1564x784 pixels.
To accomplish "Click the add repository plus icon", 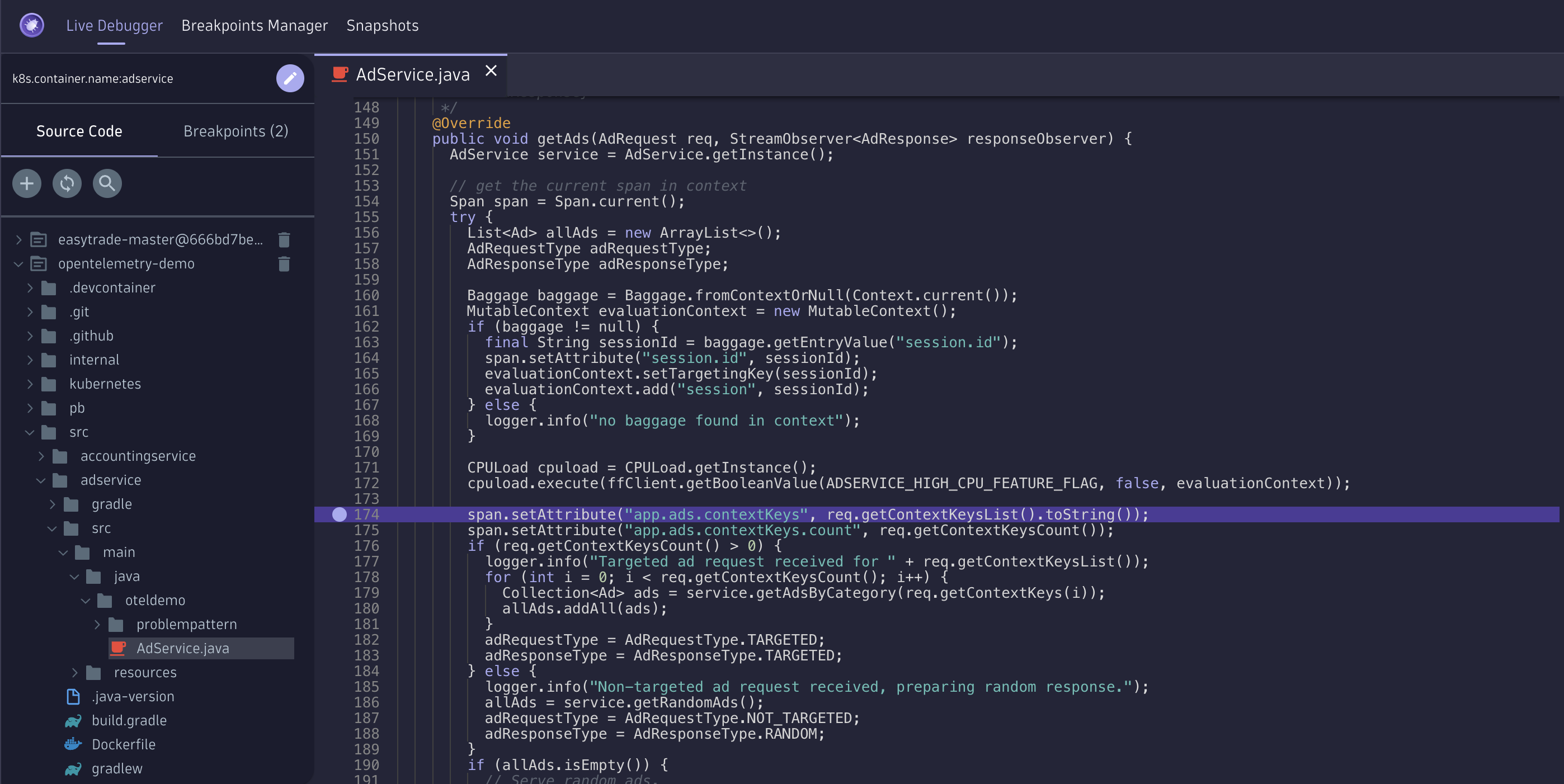I will (27, 183).
